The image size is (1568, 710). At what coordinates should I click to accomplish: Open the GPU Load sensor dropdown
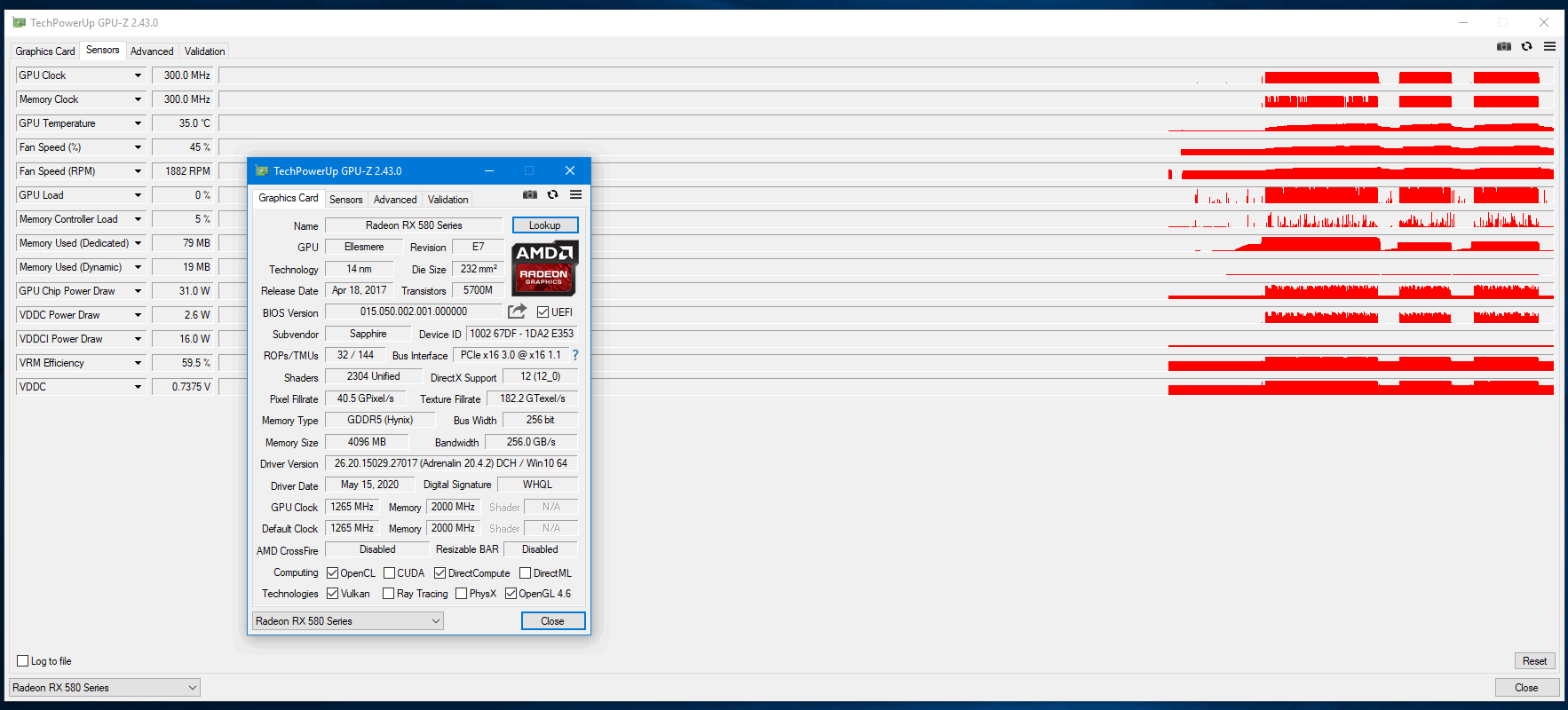coord(138,195)
